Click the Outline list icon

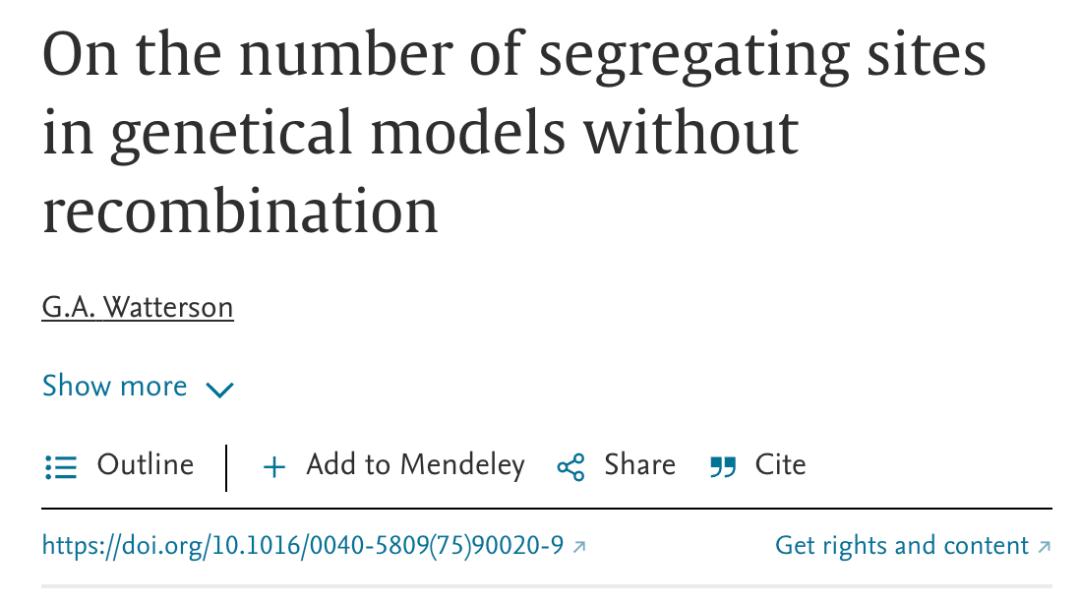(61, 466)
